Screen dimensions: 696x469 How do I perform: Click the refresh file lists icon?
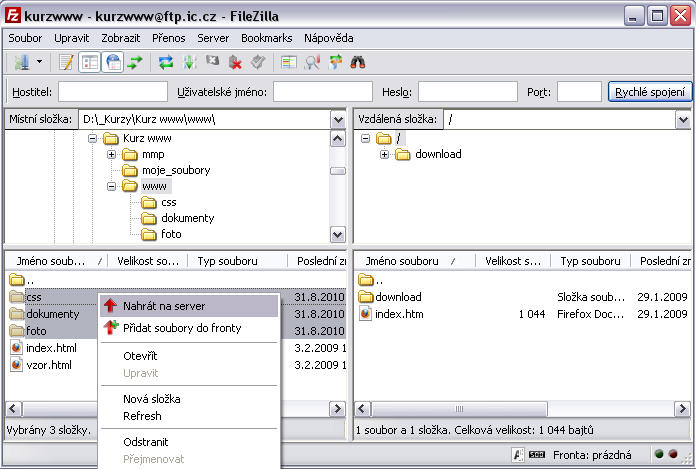(x=166, y=62)
